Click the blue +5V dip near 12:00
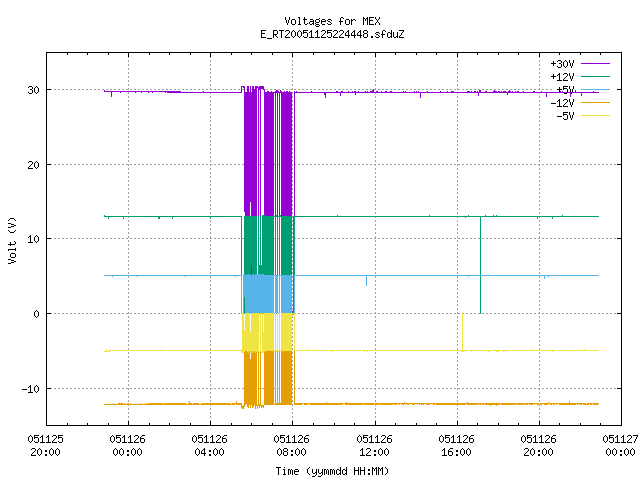 366,281
